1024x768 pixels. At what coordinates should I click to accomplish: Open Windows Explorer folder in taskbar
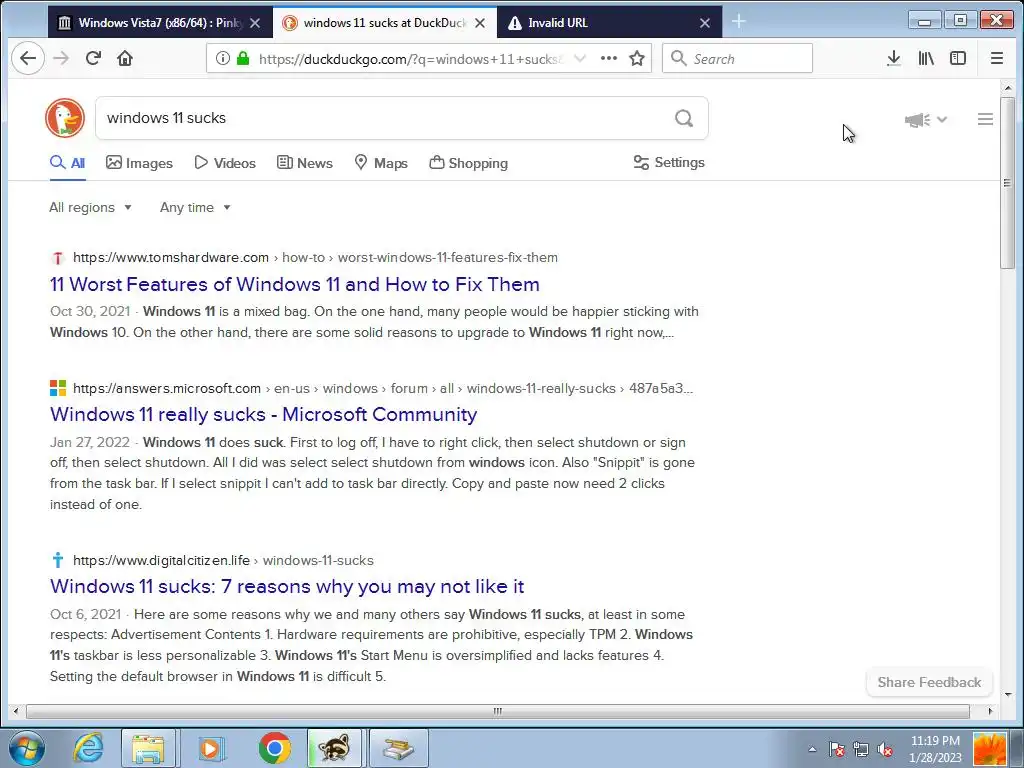(x=148, y=748)
